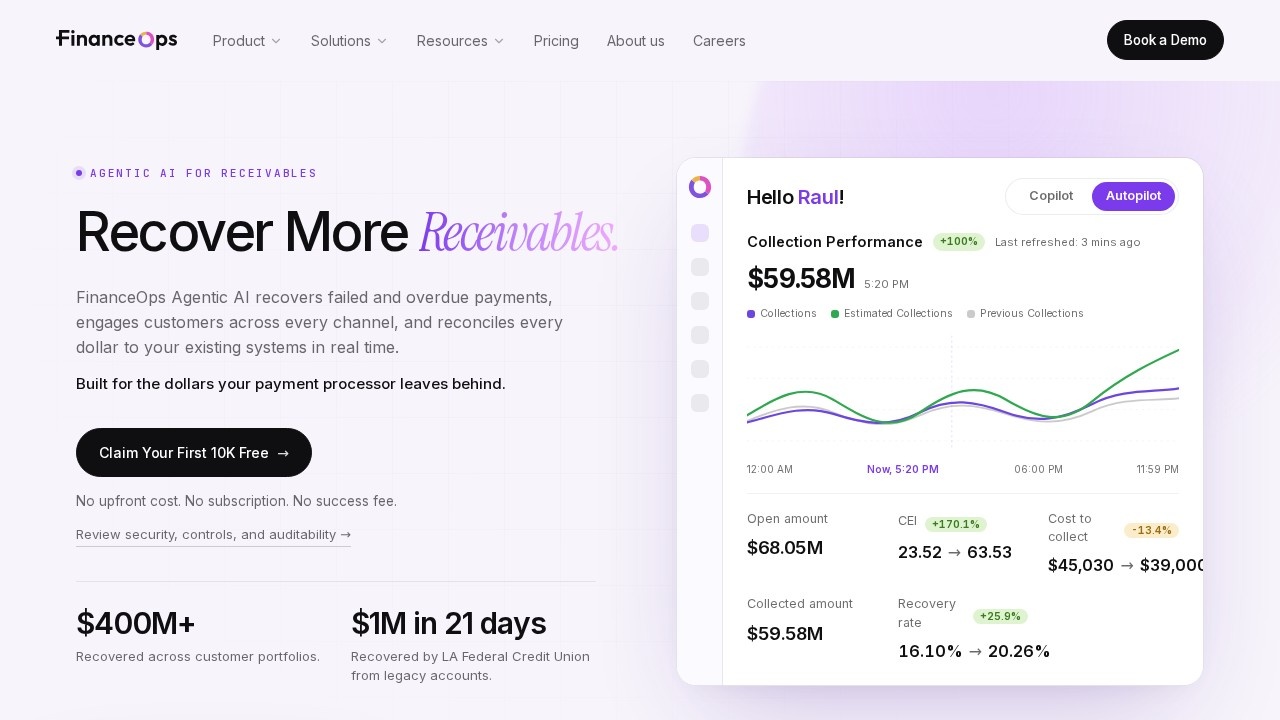Click the dashboard ring logo icon

700,187
